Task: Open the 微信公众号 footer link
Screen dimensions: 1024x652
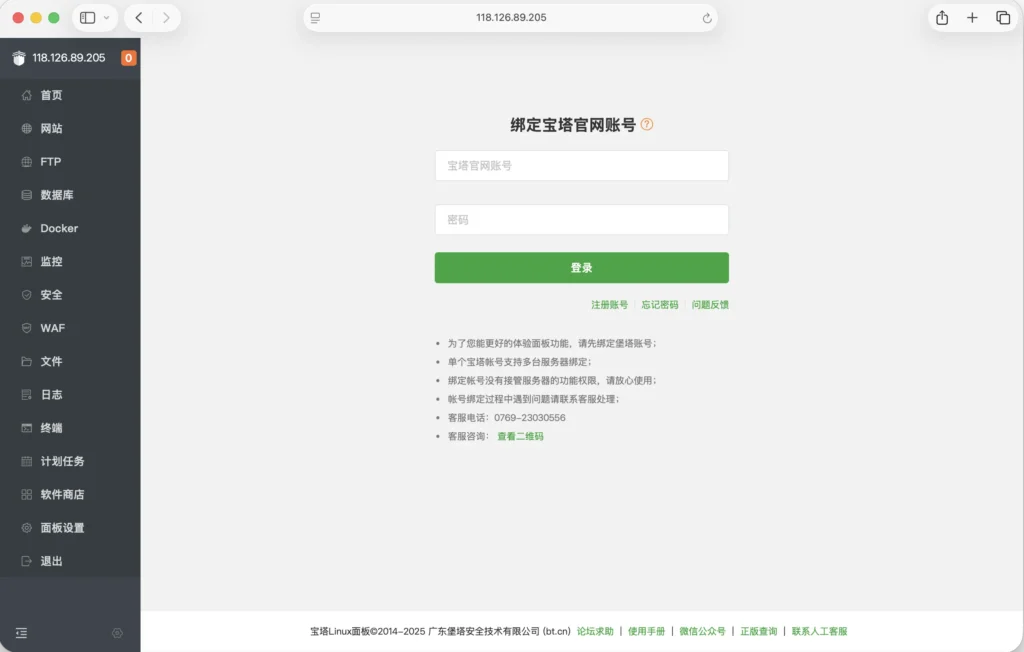Action: coord(702,632)
